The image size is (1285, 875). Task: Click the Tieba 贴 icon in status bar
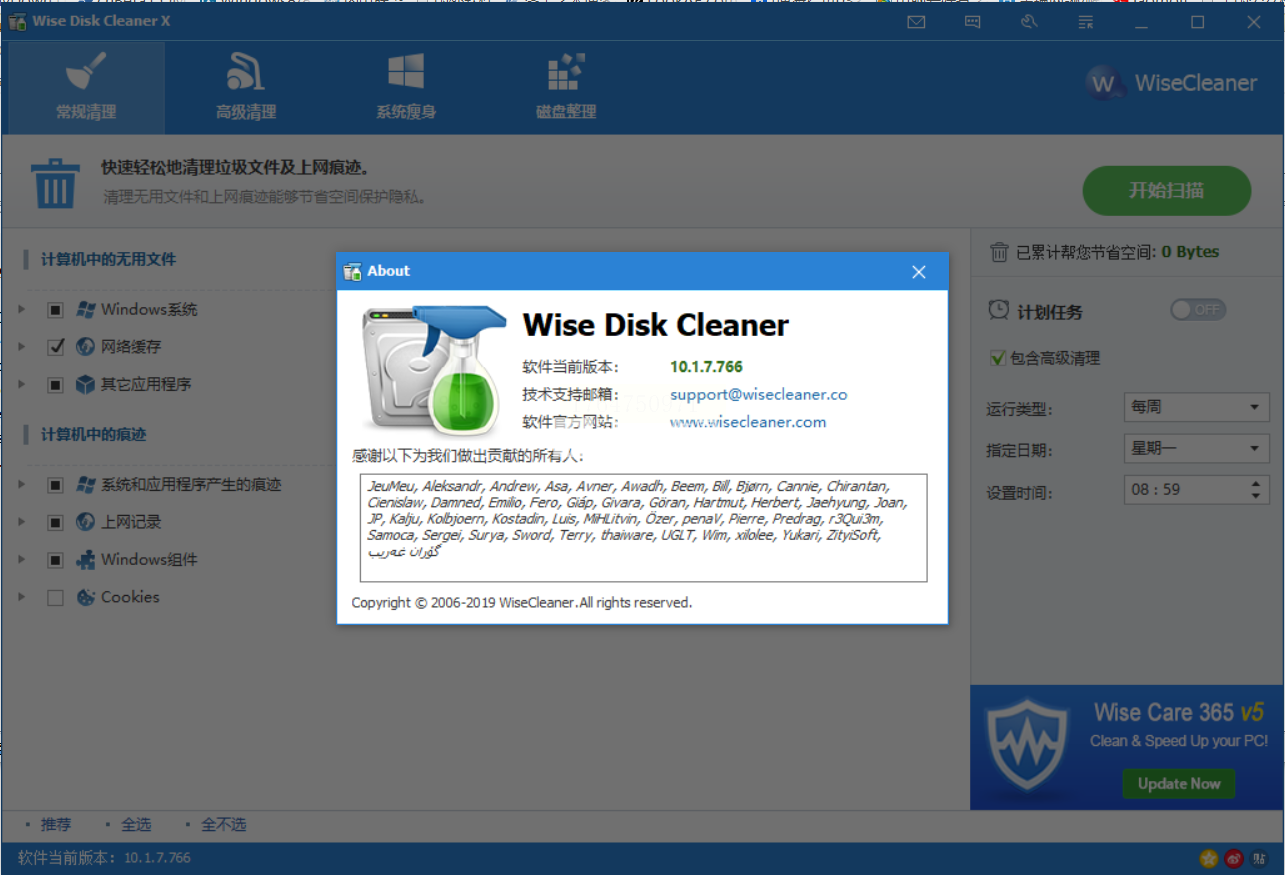(x=1259, y=858)
